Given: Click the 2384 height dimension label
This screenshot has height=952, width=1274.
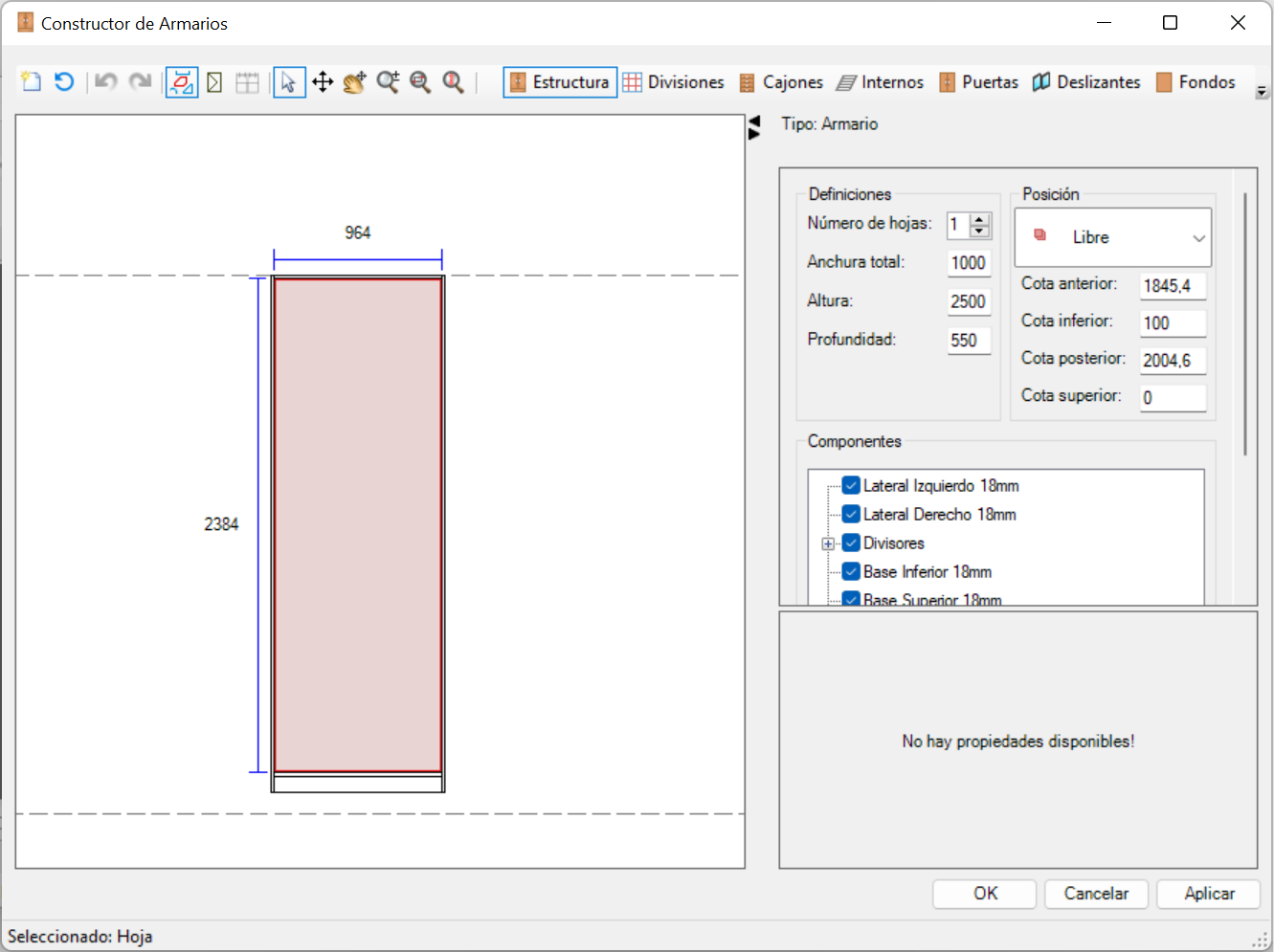Looking at the screenshot, I should click(x=221, y=524).
